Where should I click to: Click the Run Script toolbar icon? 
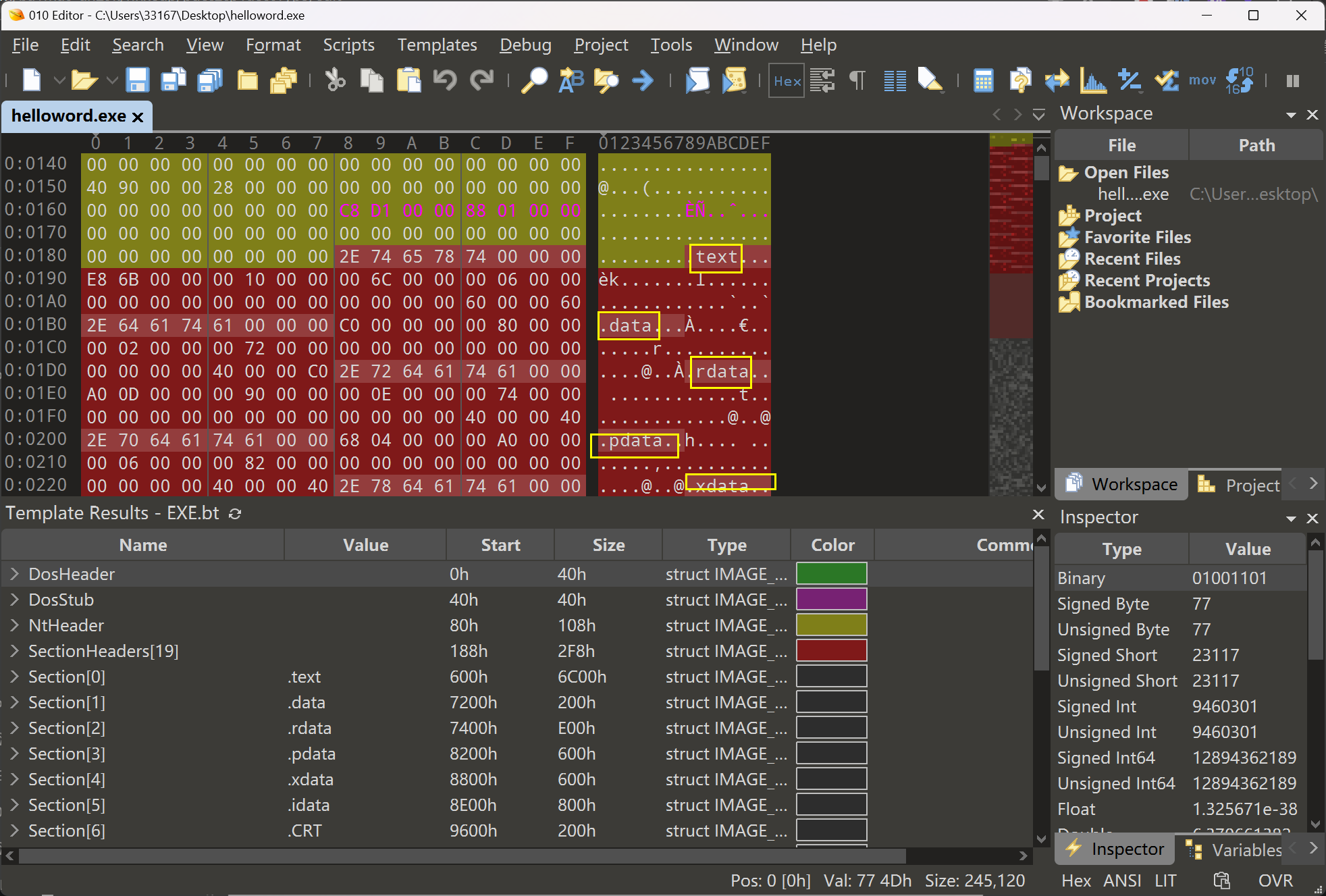(x=697, y=80)
